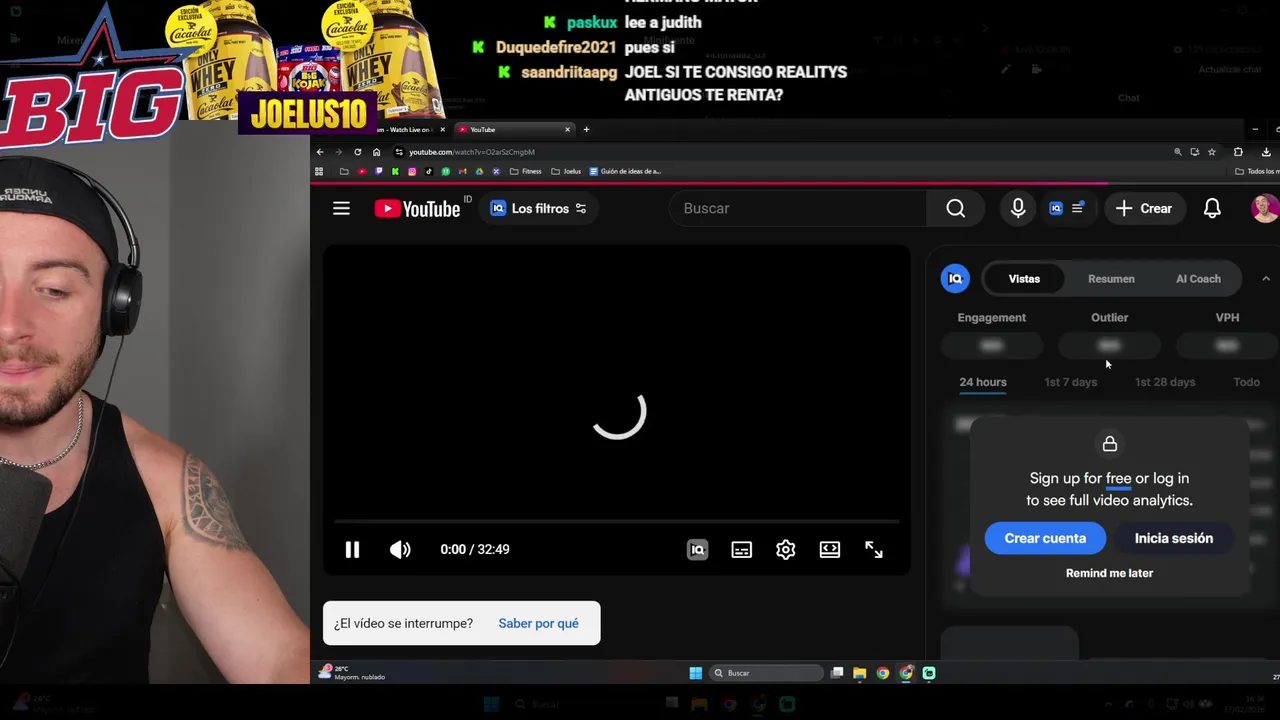
Task: Switch to the AI Coach tab
Action: click(x=1198, y=279)
